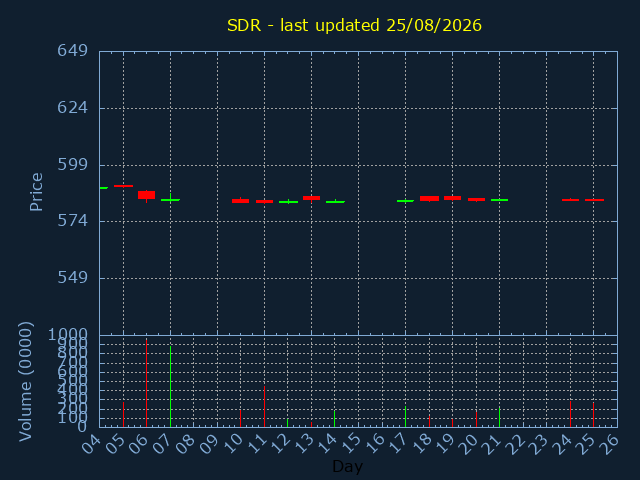Click the price axis label 549
This screenshot has height=480, width=640.
click(x=72, y=278)
